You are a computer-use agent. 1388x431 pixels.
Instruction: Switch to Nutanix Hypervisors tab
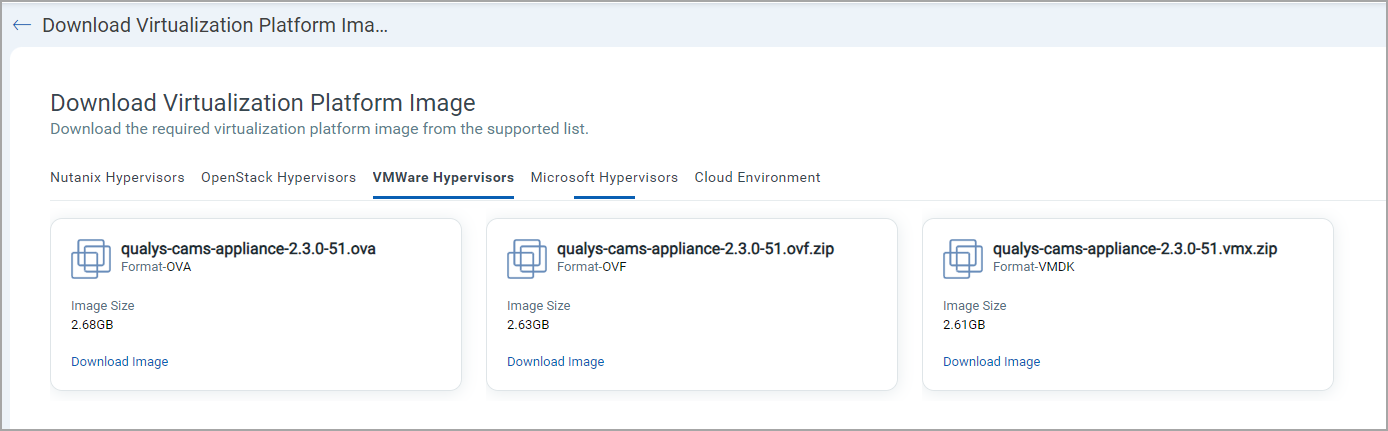click(117, 177)
